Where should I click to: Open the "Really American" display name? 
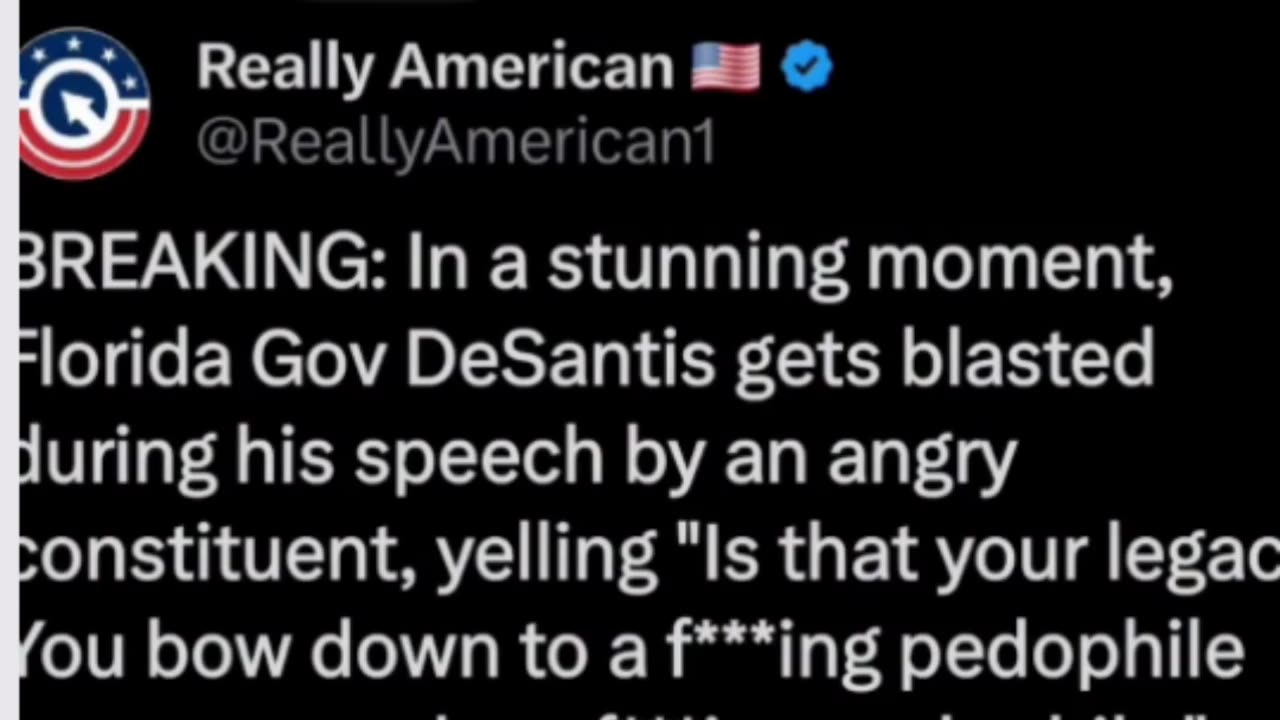point(435,68)
